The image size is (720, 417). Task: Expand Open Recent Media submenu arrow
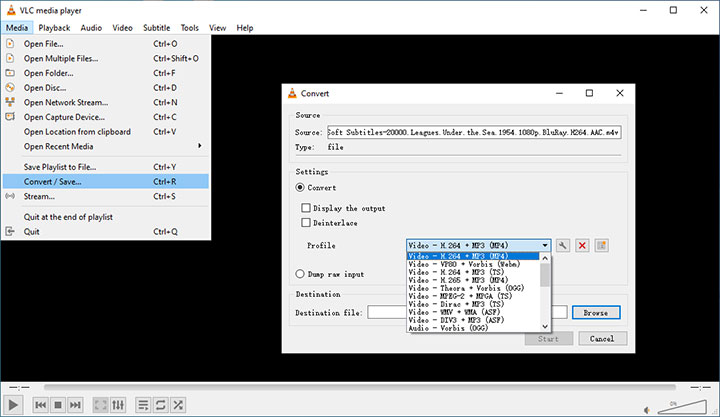pyautogui.click(x=199, y=146)
